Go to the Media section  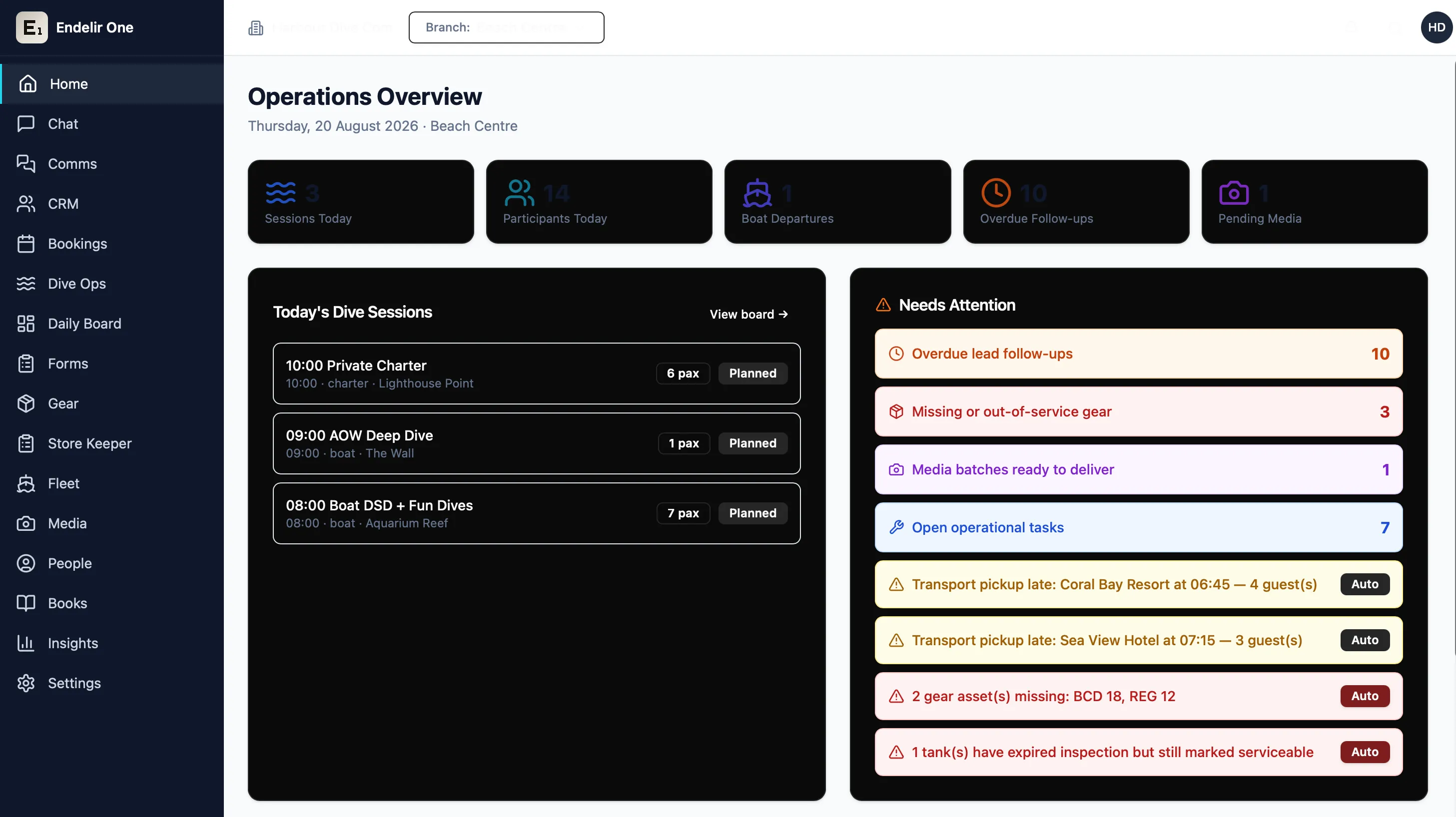pos(112,523)
